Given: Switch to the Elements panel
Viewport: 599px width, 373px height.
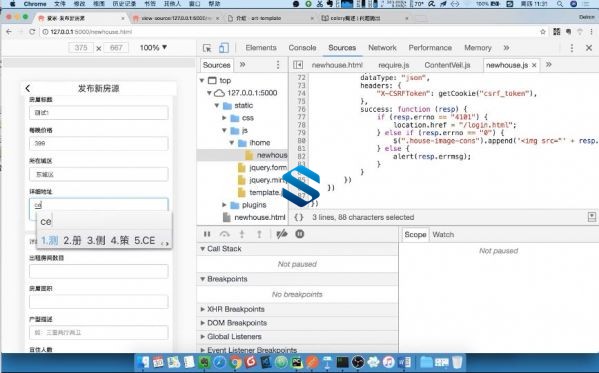Looking at the screenshot, I should point(261,48).
